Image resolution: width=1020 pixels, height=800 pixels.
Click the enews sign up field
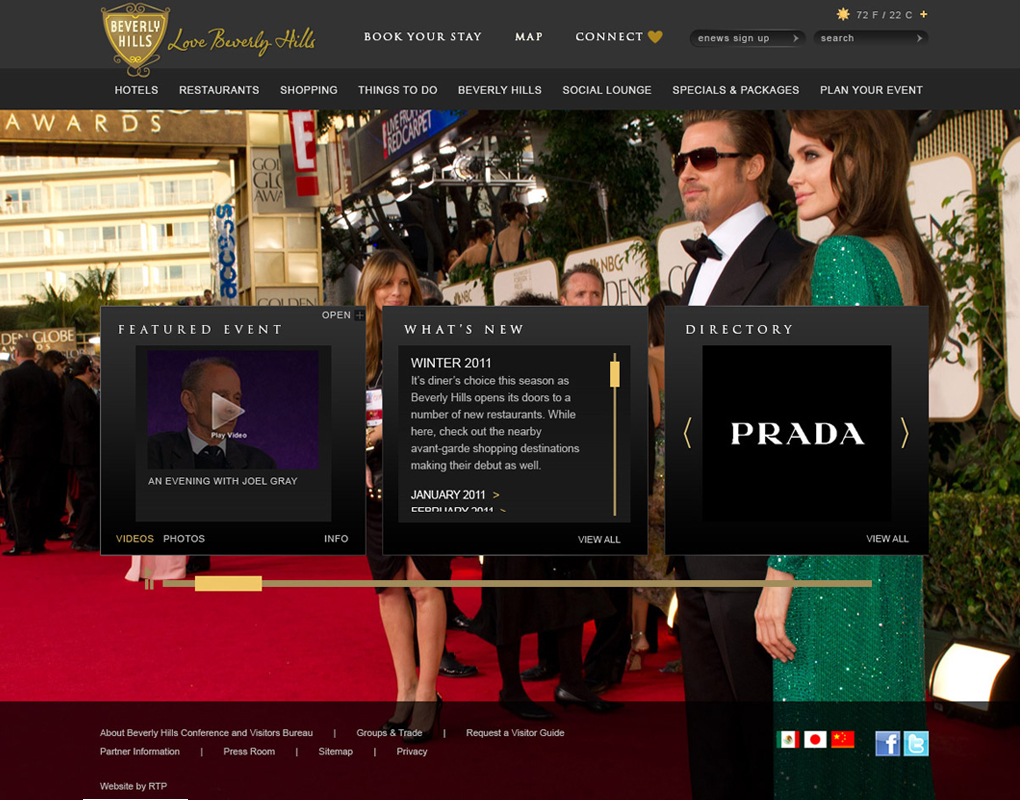[x=747, y=38]
